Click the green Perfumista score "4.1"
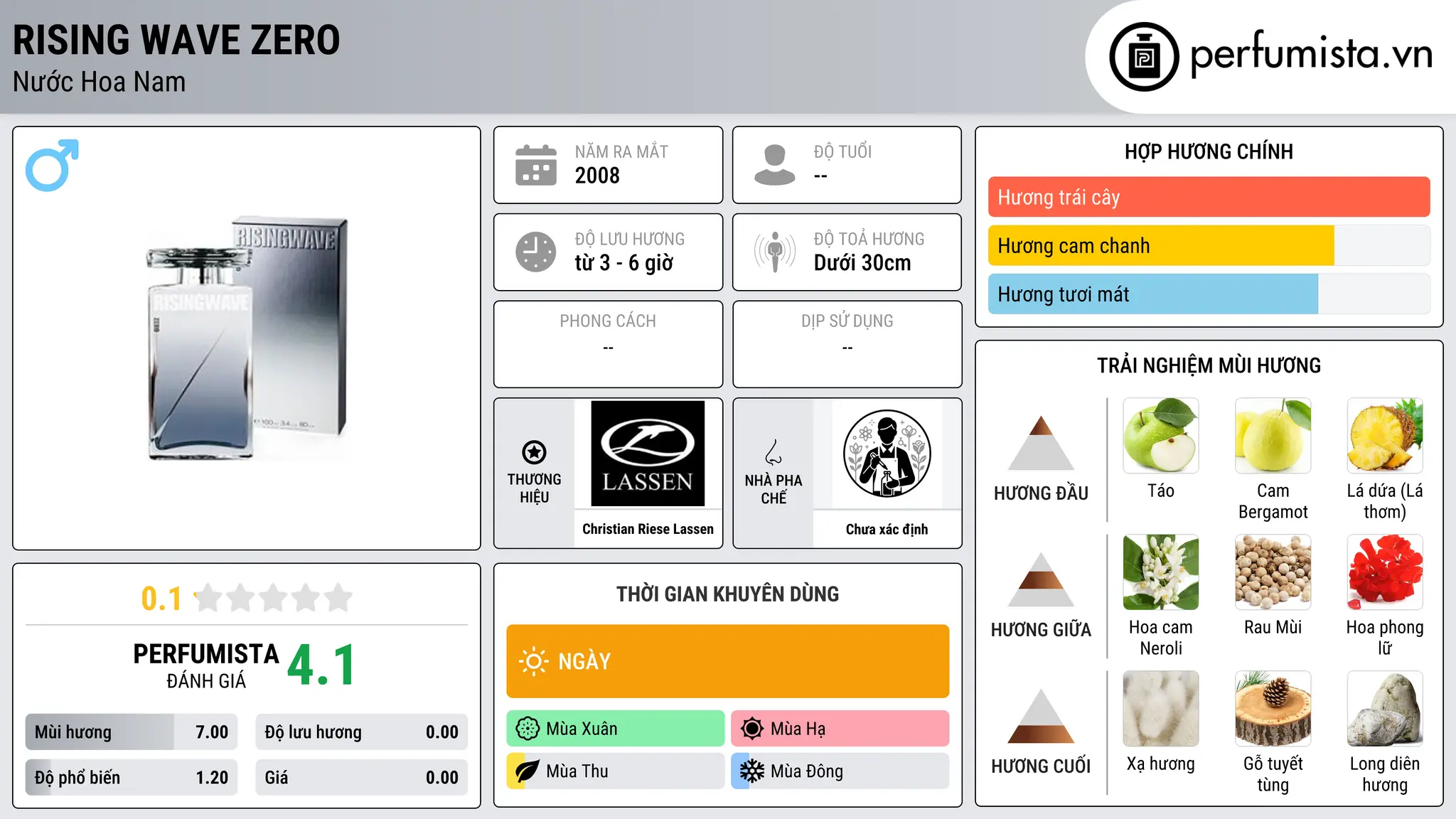 click(x=321, y=665)
